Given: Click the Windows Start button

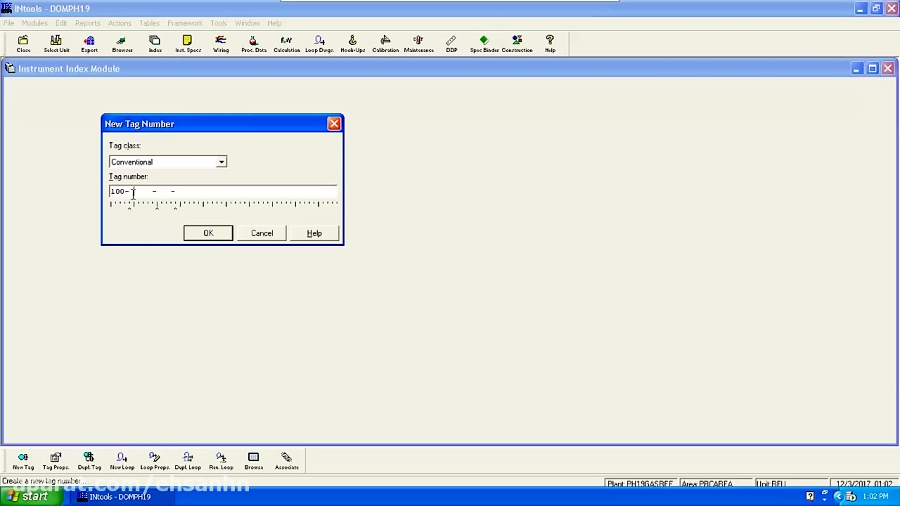Looking at the screenshot, I should pyautogui.click(x=31, y=496).
